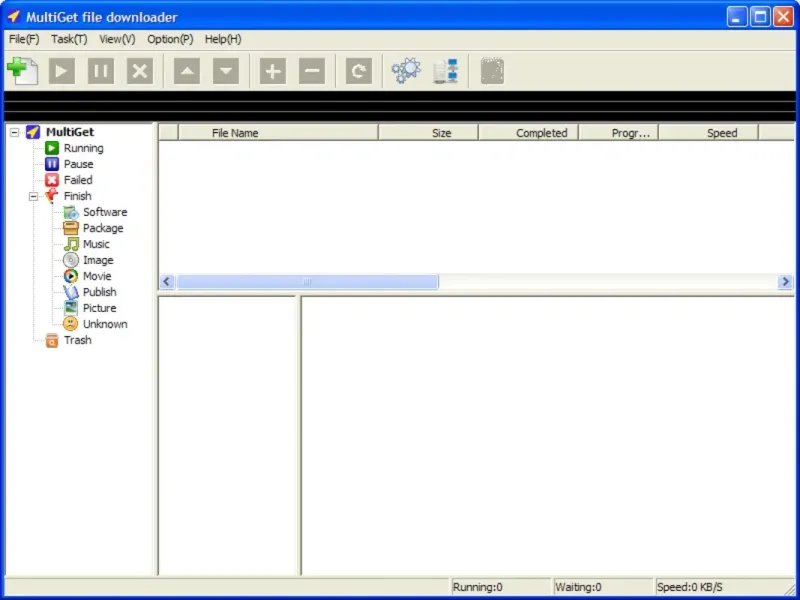Delete task with the X toolbar icon

point(140,71)
